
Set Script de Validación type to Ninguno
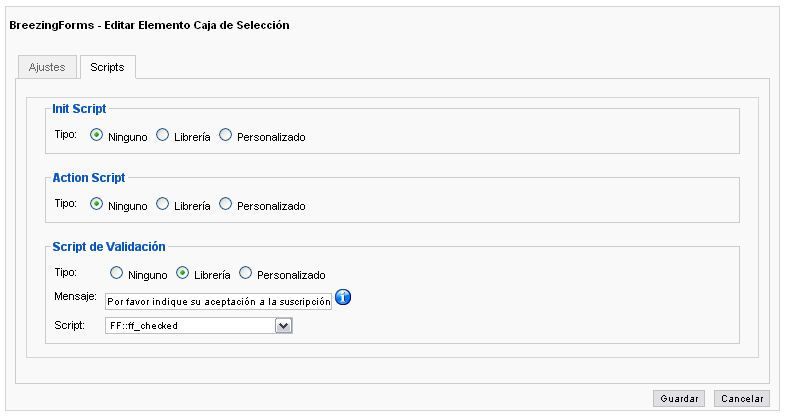point(116,273)
